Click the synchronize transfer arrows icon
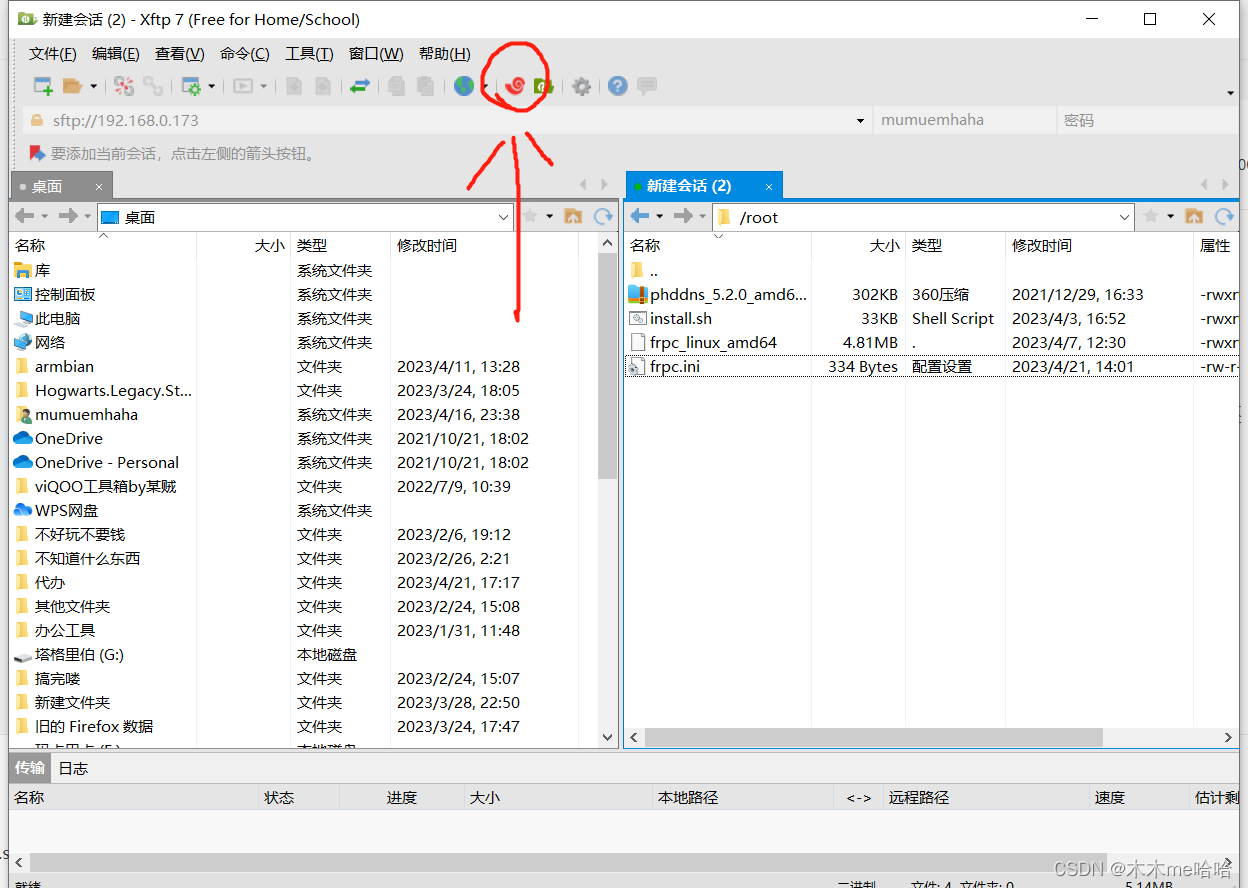Image resolution: width=1248 pixels, height=888 pixels. pos(360,86)
